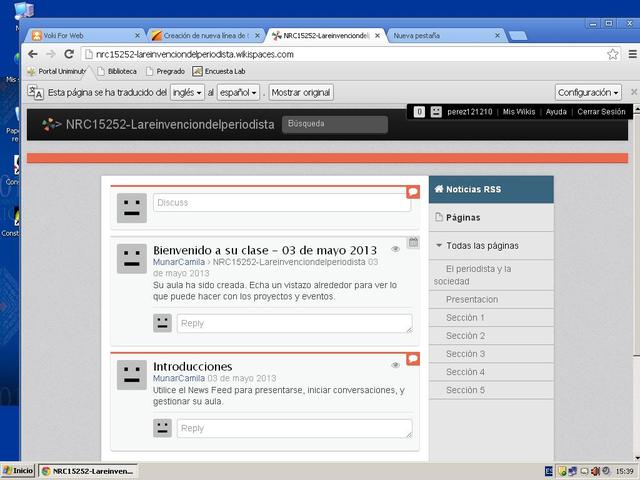The height and width of the screenshot is (480, 640).
Task: Click MunarCamila author on Bienvenido post
Action: pyautogui.click(x=179, y=262)
